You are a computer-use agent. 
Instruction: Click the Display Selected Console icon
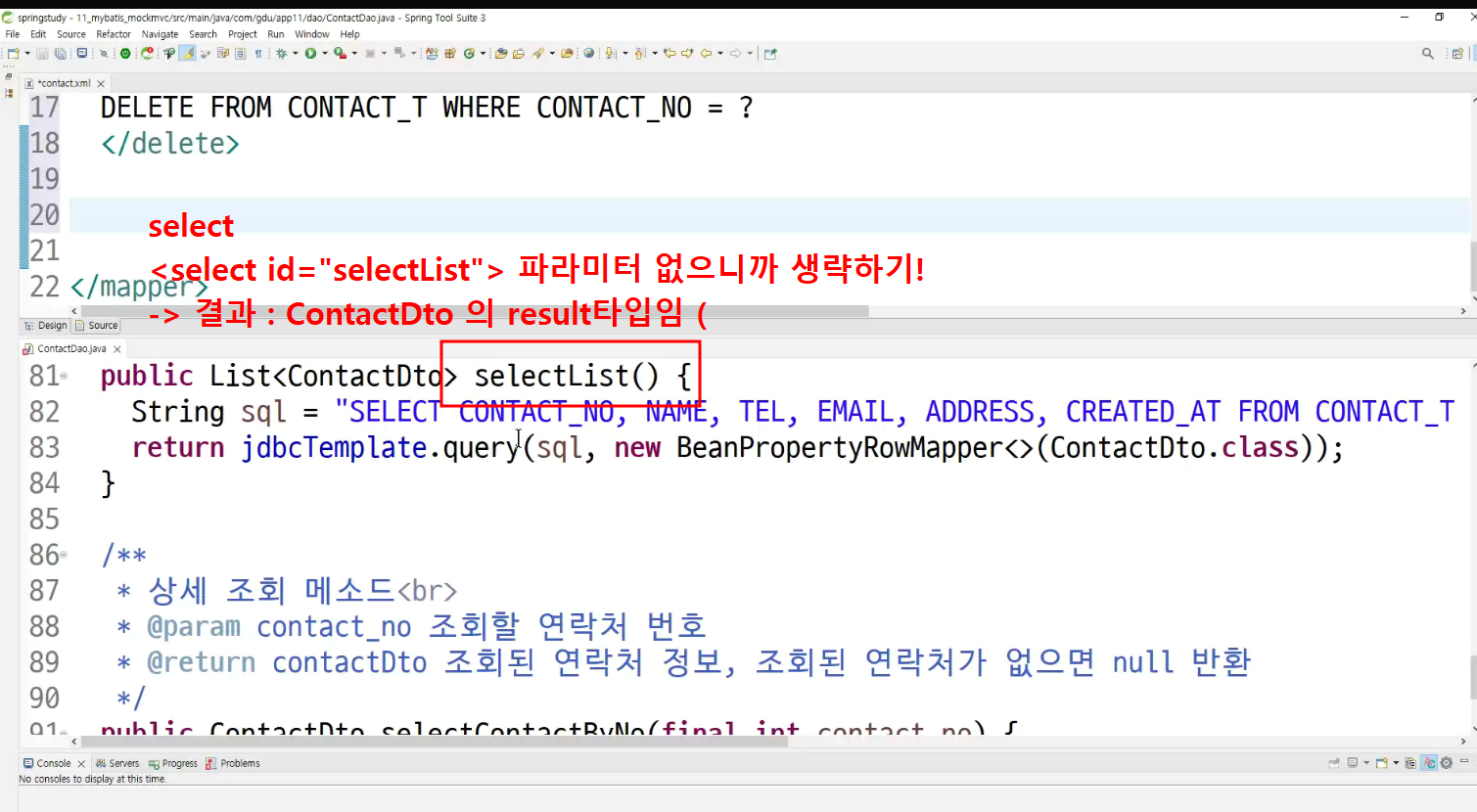click(x=1353, y=763)
